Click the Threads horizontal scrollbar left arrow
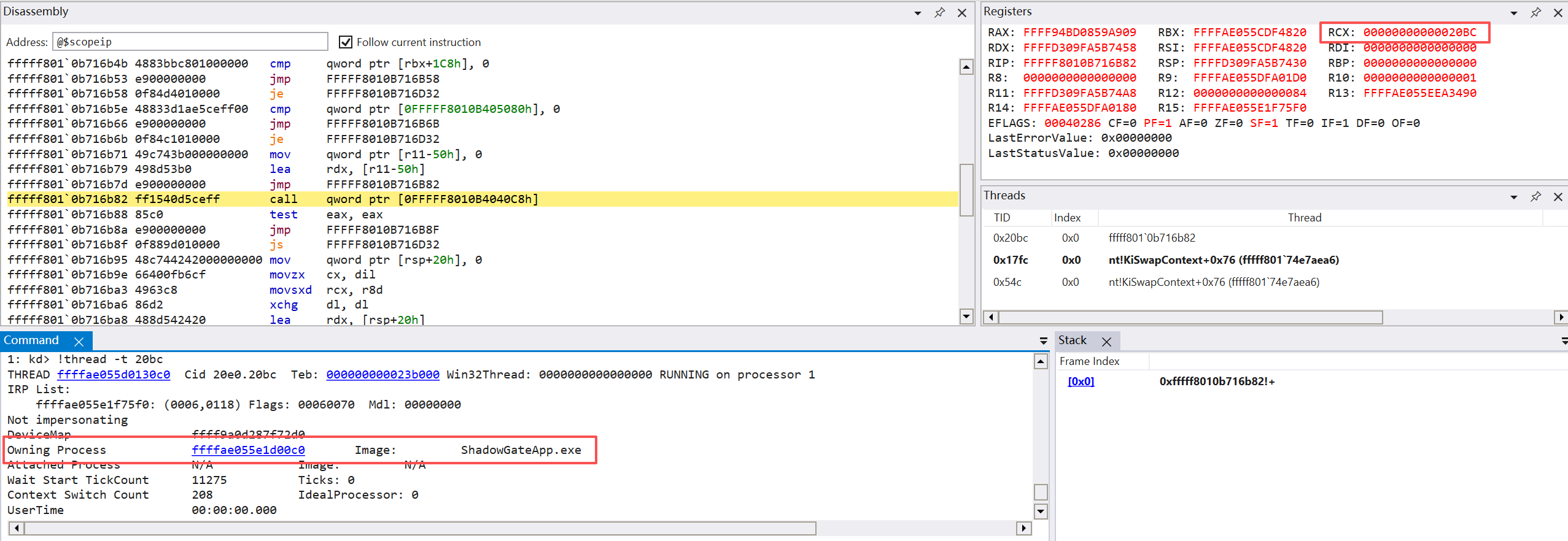The image size is (1568, 541). click(x=990, y=317)
